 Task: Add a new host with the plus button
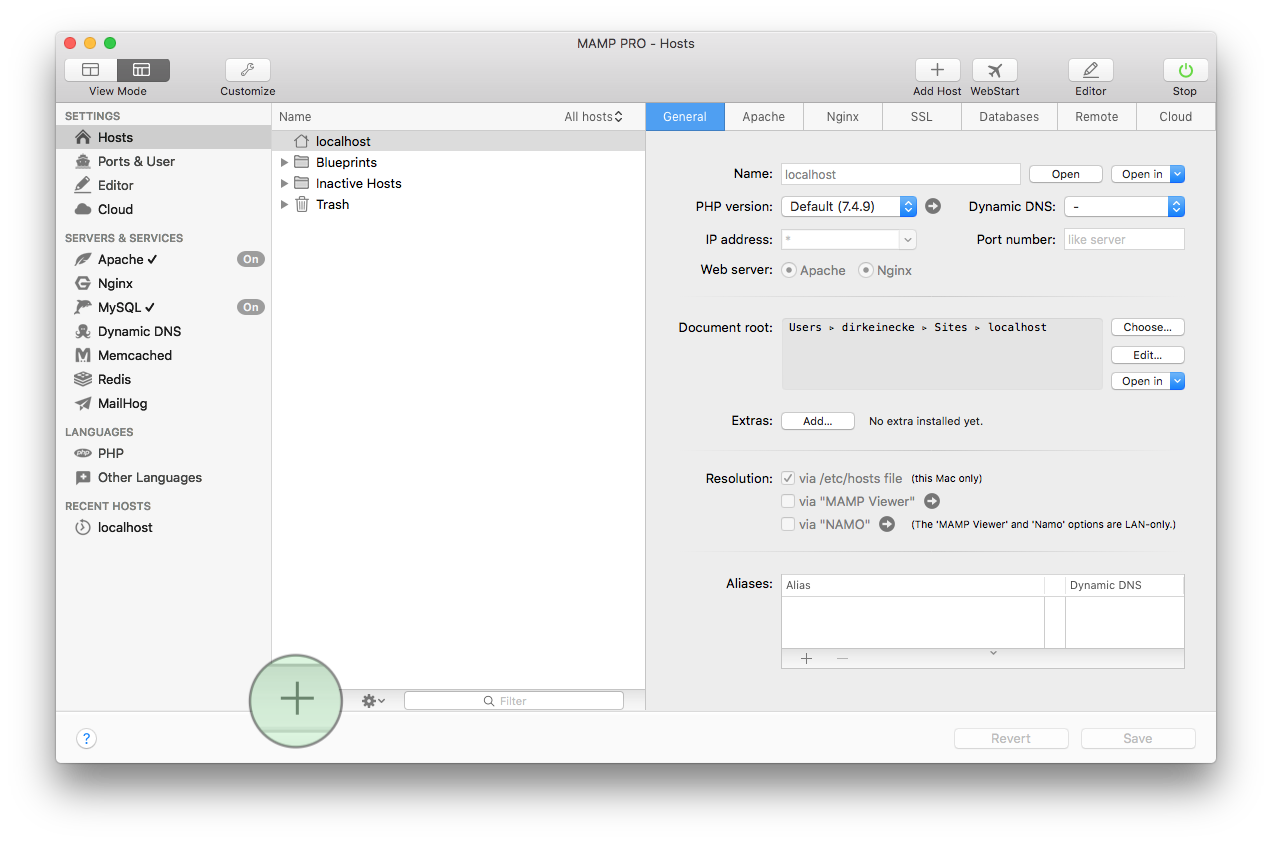tap(296, 701)
